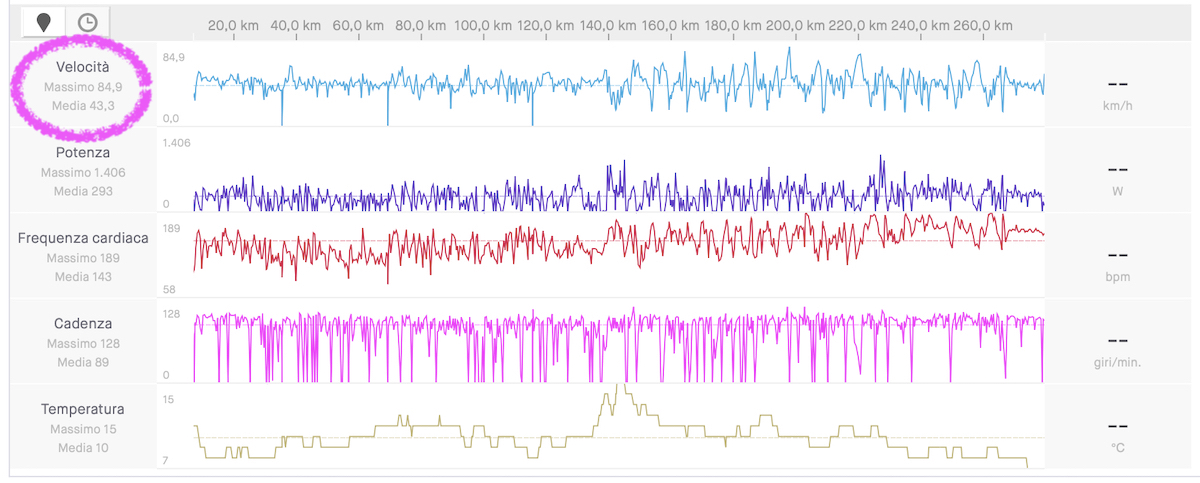The height and width of the screenshot is (483, 1200).
Task: Select the Cadenza metric label
Action: [x=83, y=324]
